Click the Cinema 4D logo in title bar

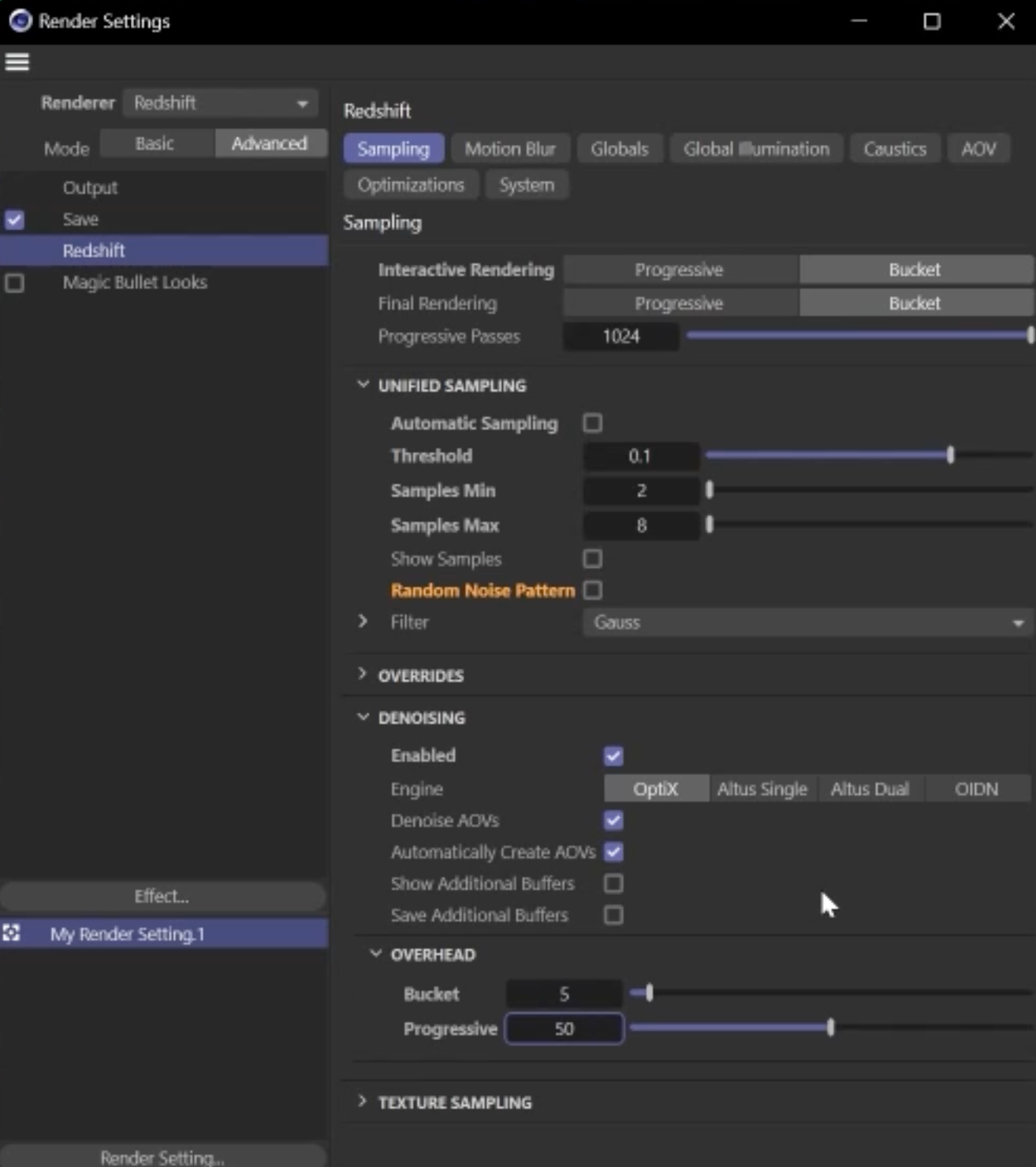[20, 21]
